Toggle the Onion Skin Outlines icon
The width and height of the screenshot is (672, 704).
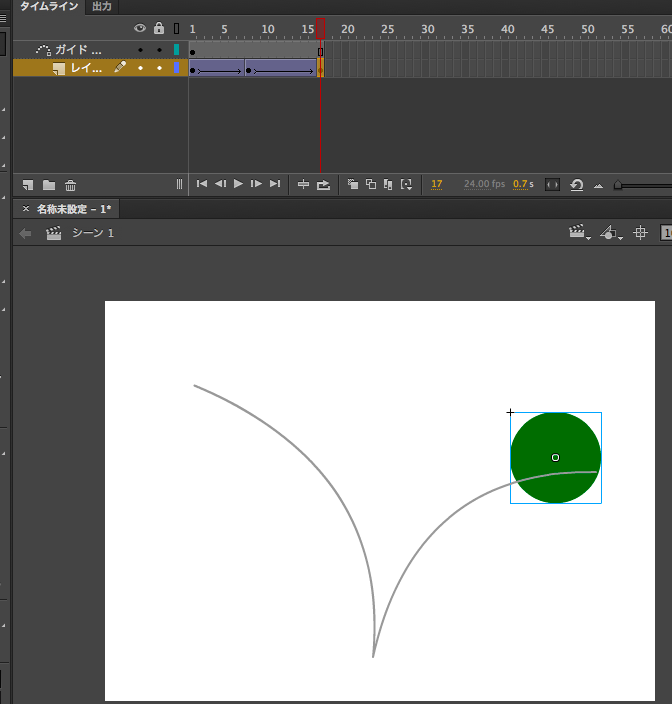(x=371, y=184)
